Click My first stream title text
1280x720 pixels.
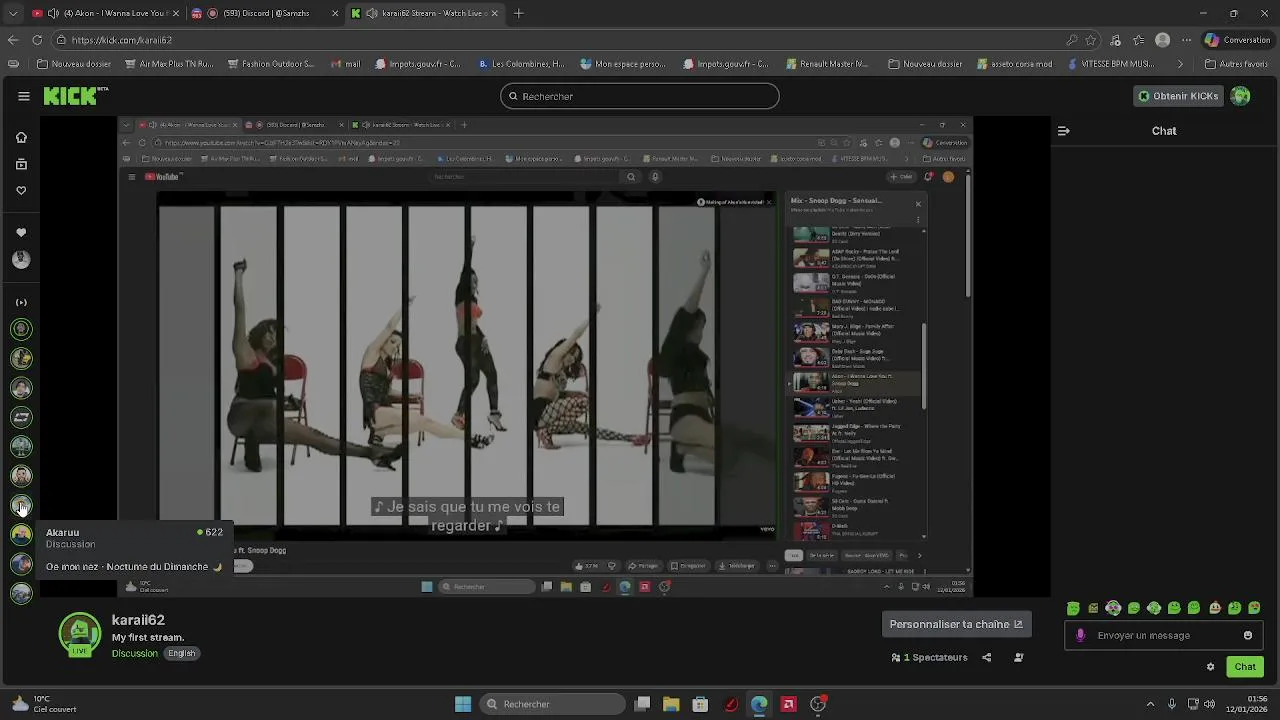coord(148,637)
